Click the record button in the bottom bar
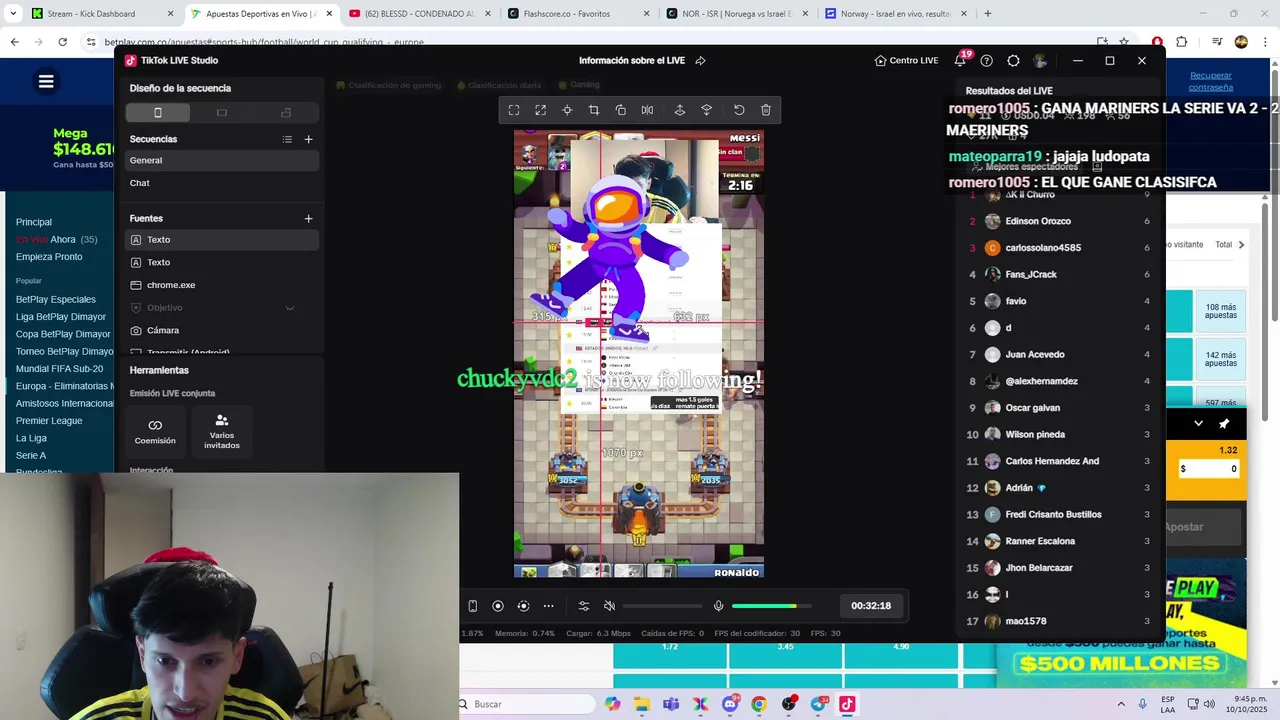The width and height of the screenshot is (1280, 720). [498, 606]
